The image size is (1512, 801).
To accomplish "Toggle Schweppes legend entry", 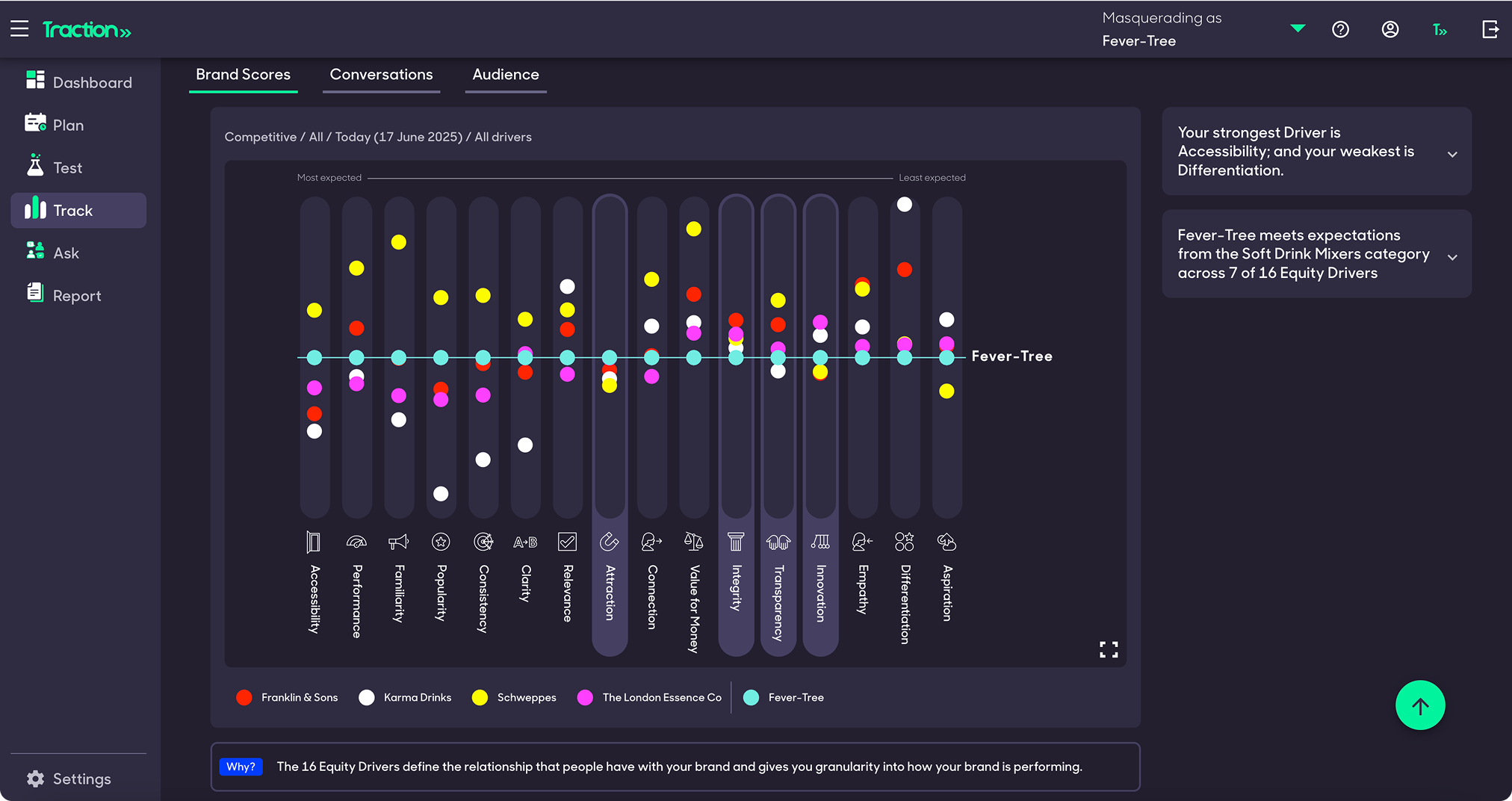I will 514,697.
